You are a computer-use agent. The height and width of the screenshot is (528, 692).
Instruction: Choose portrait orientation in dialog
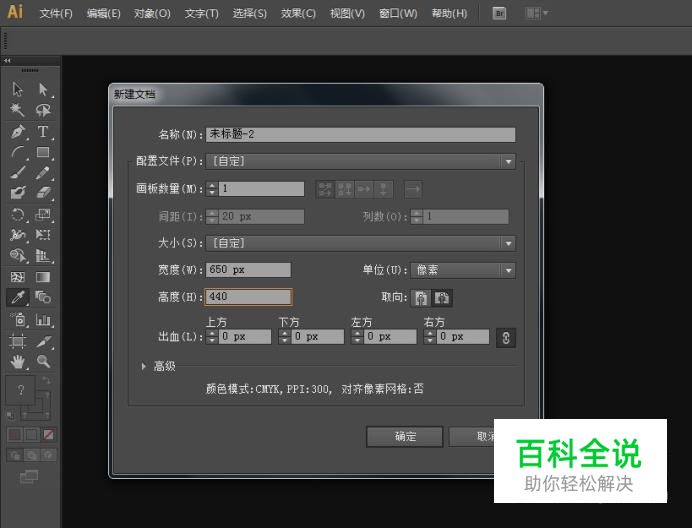pos(421,298)
